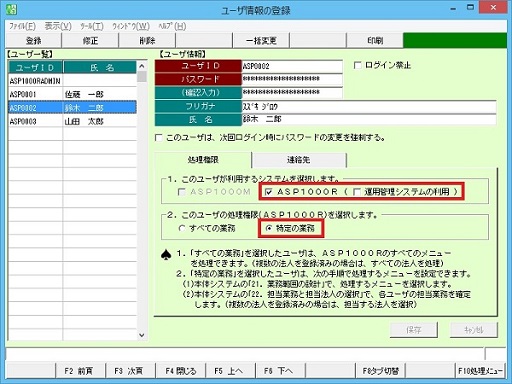The height and width of the screenshot is (384, 512).
Task: Switch to the 連絡先 tab
Action: click(x=299, y=160)
